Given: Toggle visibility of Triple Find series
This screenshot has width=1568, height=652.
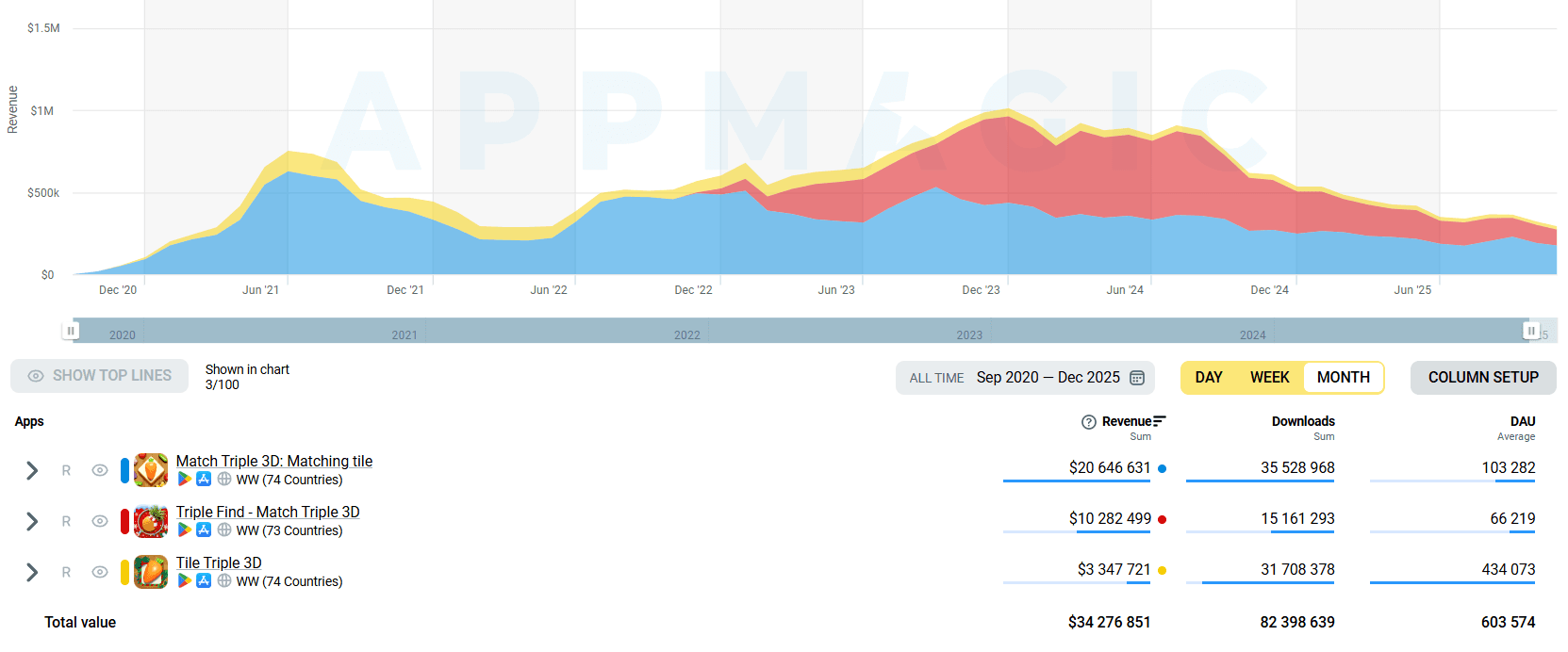Looking at the screenshot, I should point(100,521).
